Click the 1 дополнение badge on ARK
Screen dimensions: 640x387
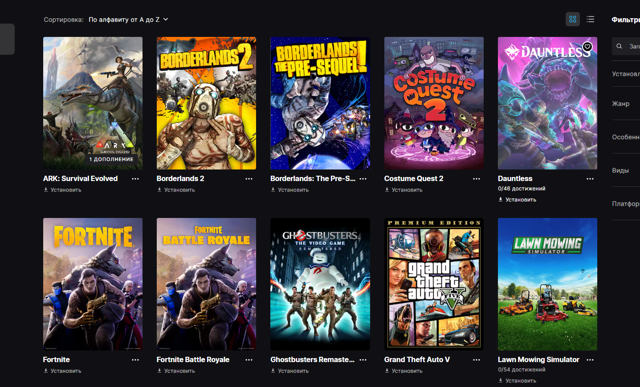[111, 159]
